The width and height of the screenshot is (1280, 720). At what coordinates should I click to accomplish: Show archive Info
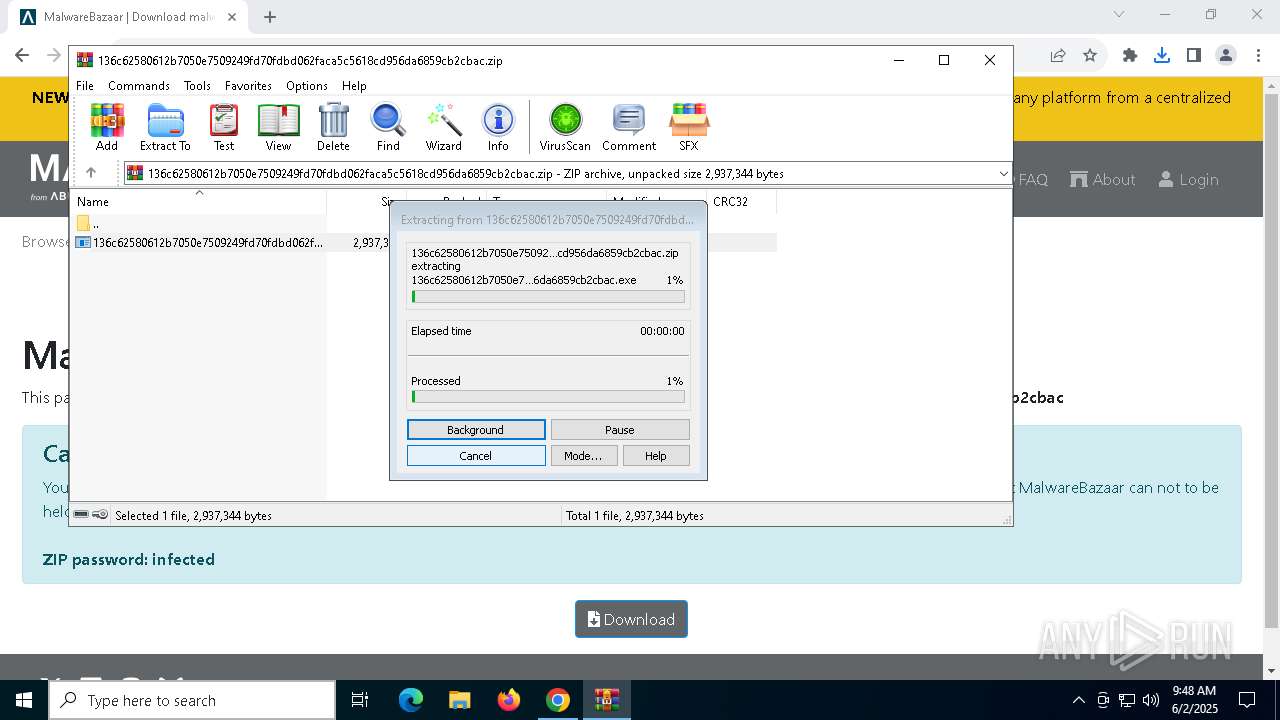coord(498,127)
